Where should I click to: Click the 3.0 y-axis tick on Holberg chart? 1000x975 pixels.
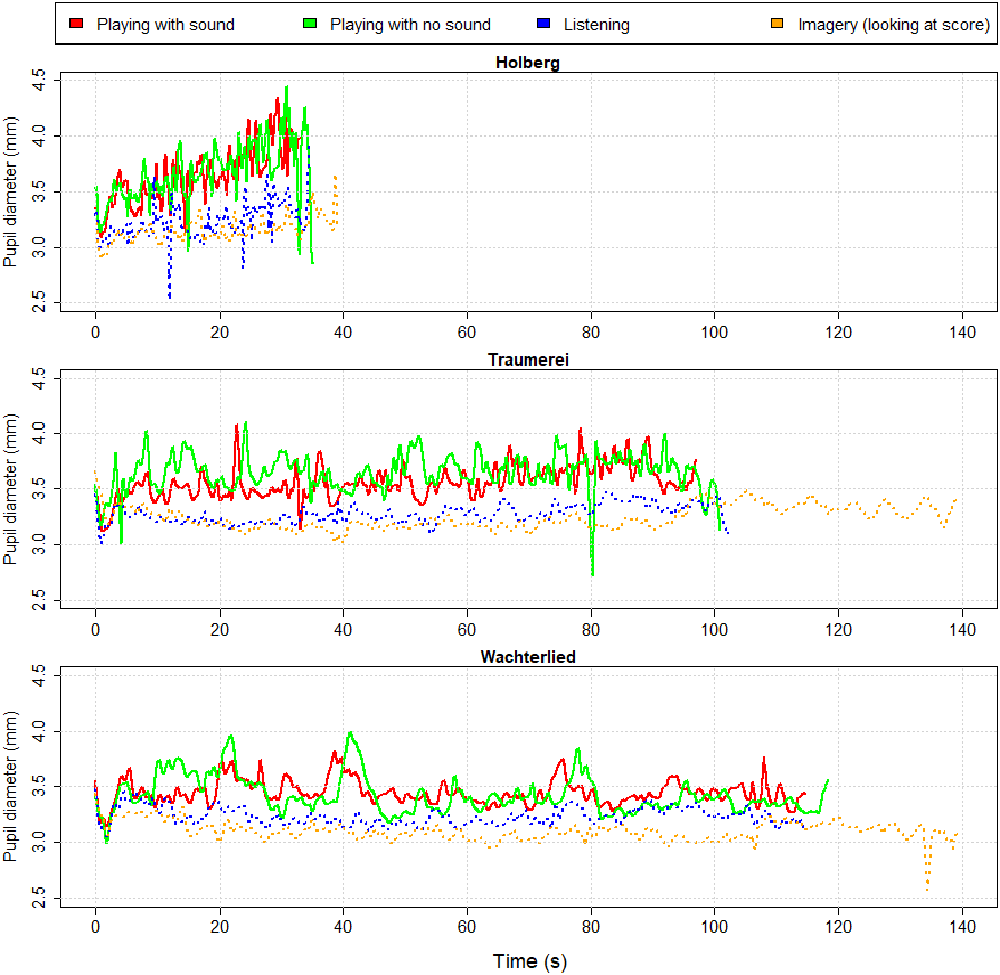[x=38, y=247]
